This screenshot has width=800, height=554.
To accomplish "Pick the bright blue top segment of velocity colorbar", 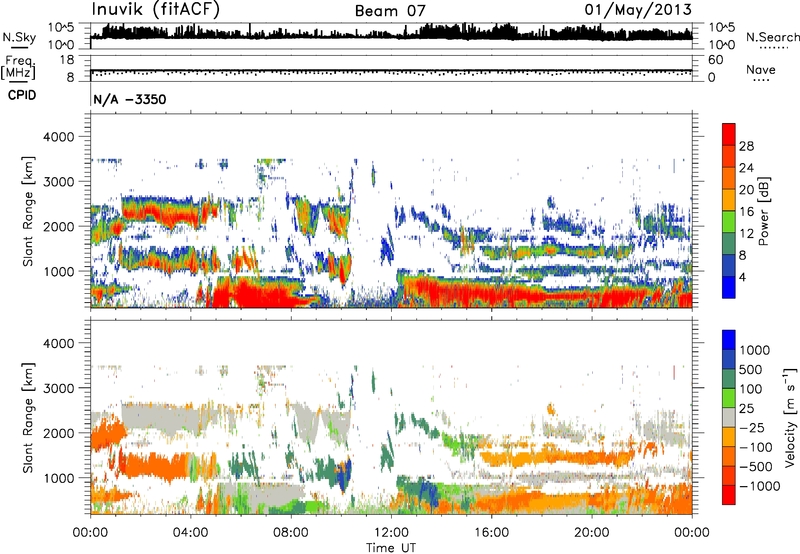I will click(729, 340).
